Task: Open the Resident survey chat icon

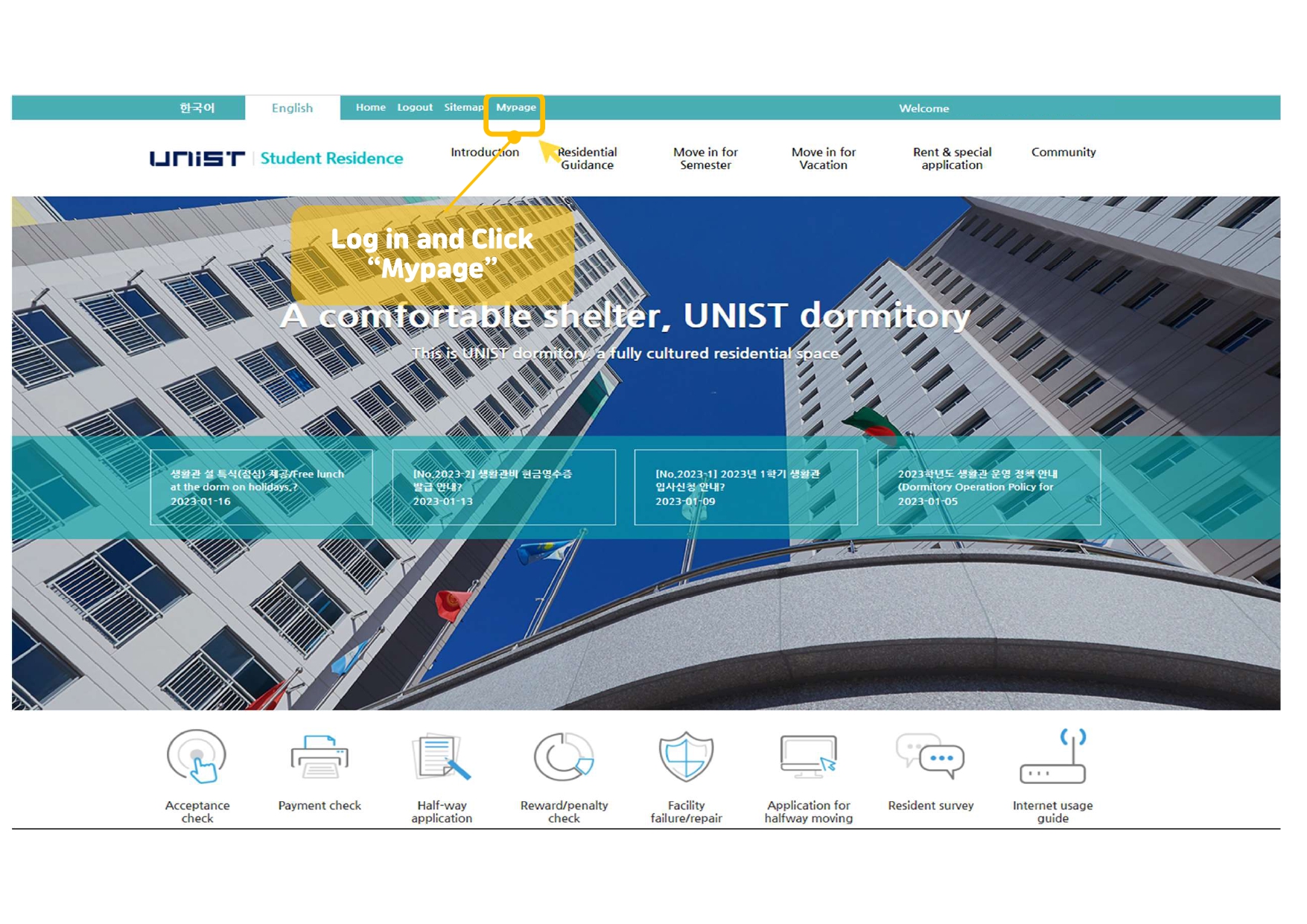Action: click(930, 756)
